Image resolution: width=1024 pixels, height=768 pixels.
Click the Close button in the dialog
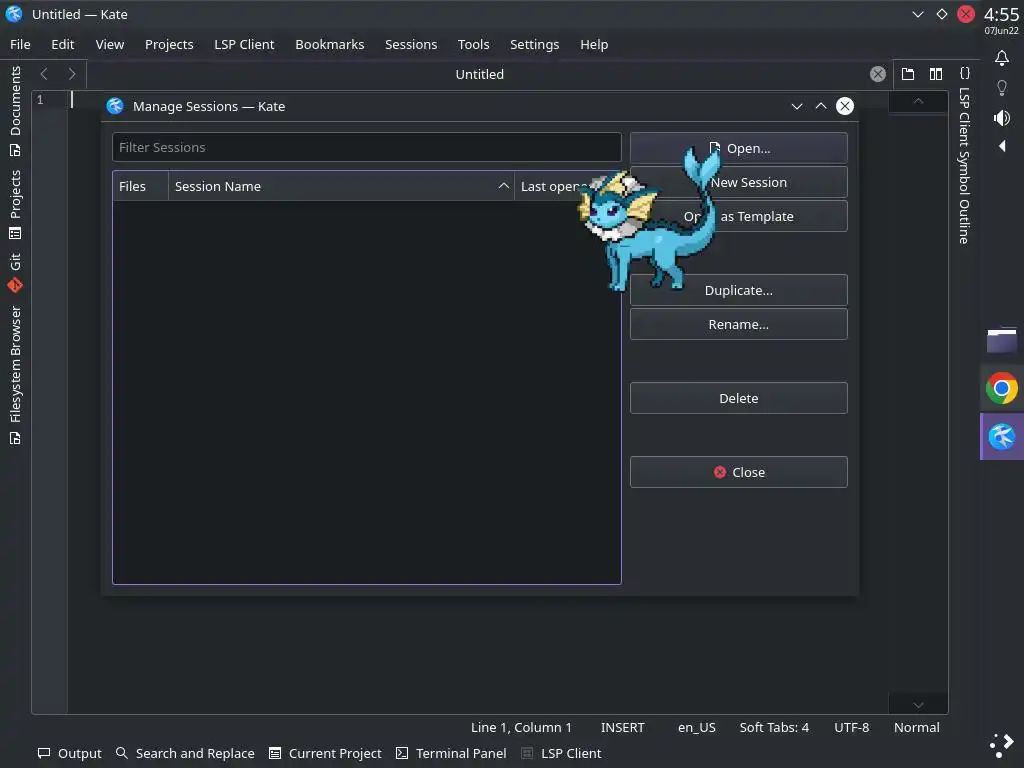739,472
